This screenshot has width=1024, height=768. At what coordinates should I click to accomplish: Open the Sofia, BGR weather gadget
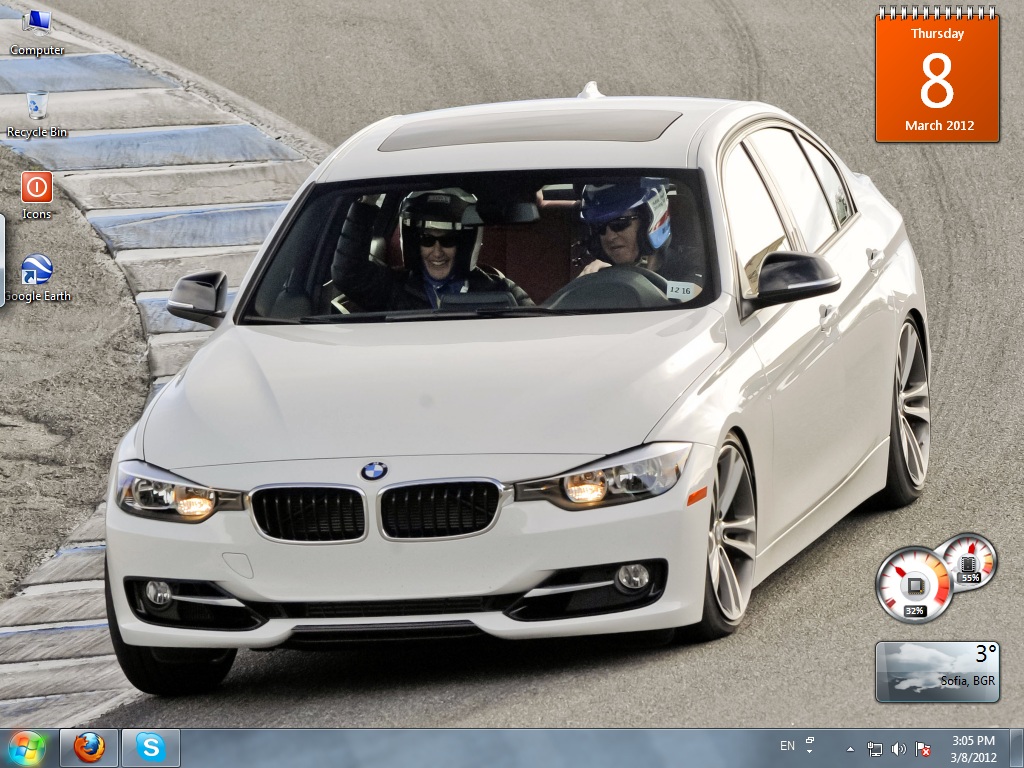[x=937, y=672]
